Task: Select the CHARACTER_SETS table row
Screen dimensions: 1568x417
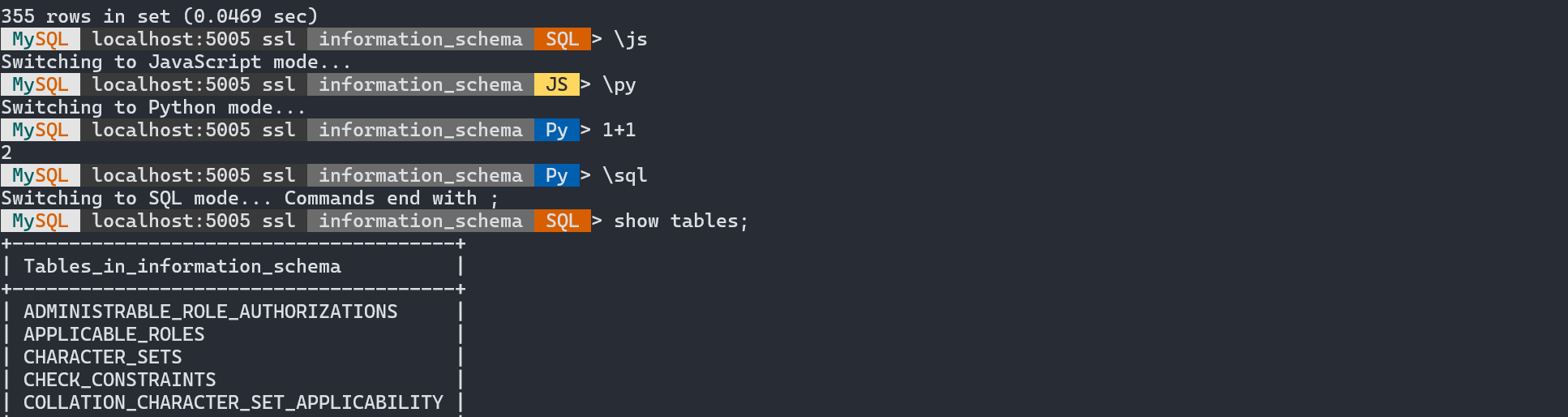Action: coord(103,357)
